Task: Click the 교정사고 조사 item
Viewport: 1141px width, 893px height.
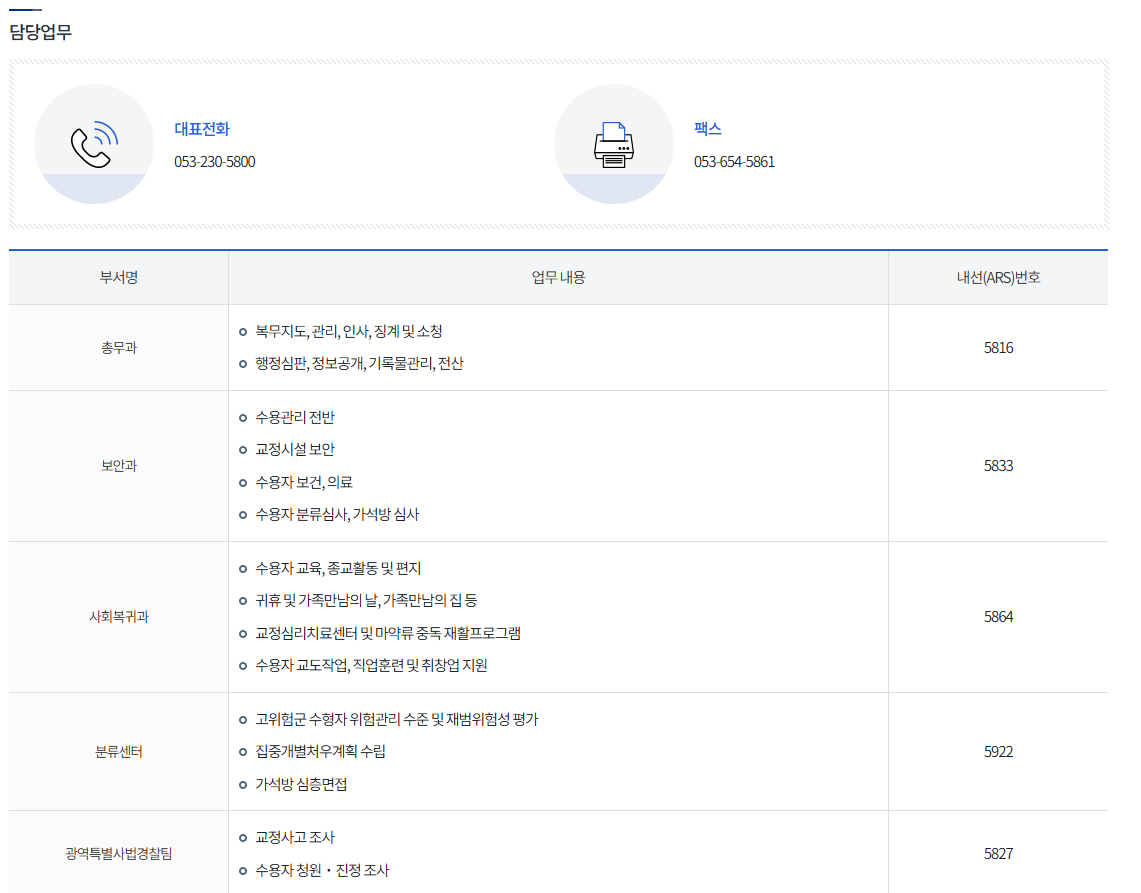Action: [295, 838]
